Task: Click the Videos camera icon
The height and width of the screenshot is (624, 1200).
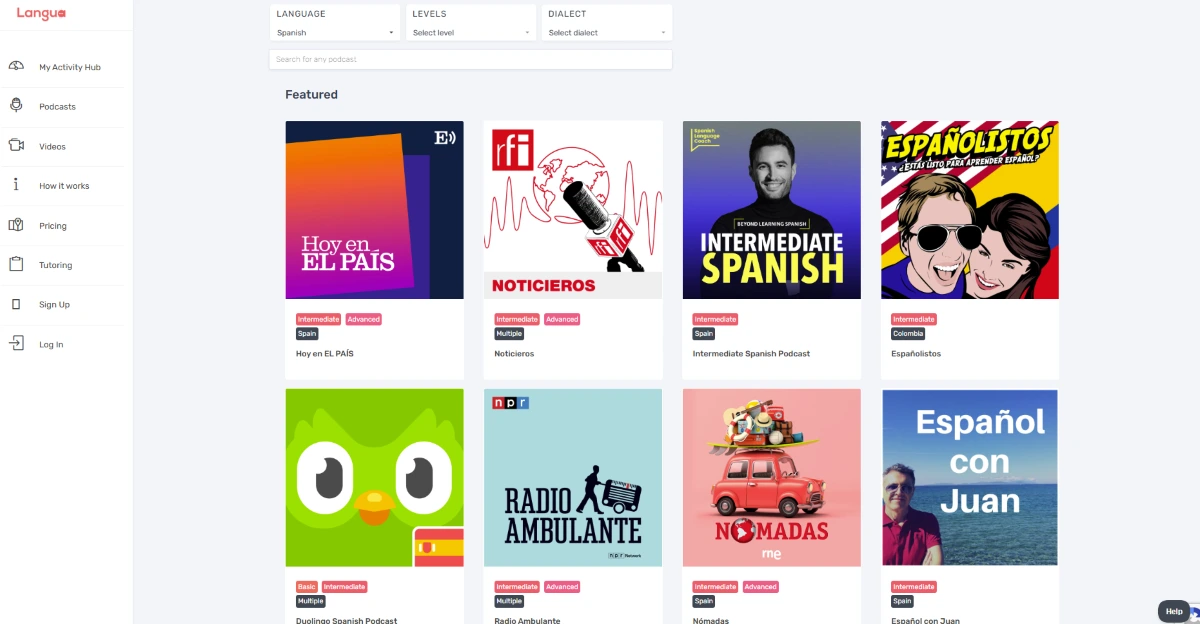Action: tap(16, 146)
